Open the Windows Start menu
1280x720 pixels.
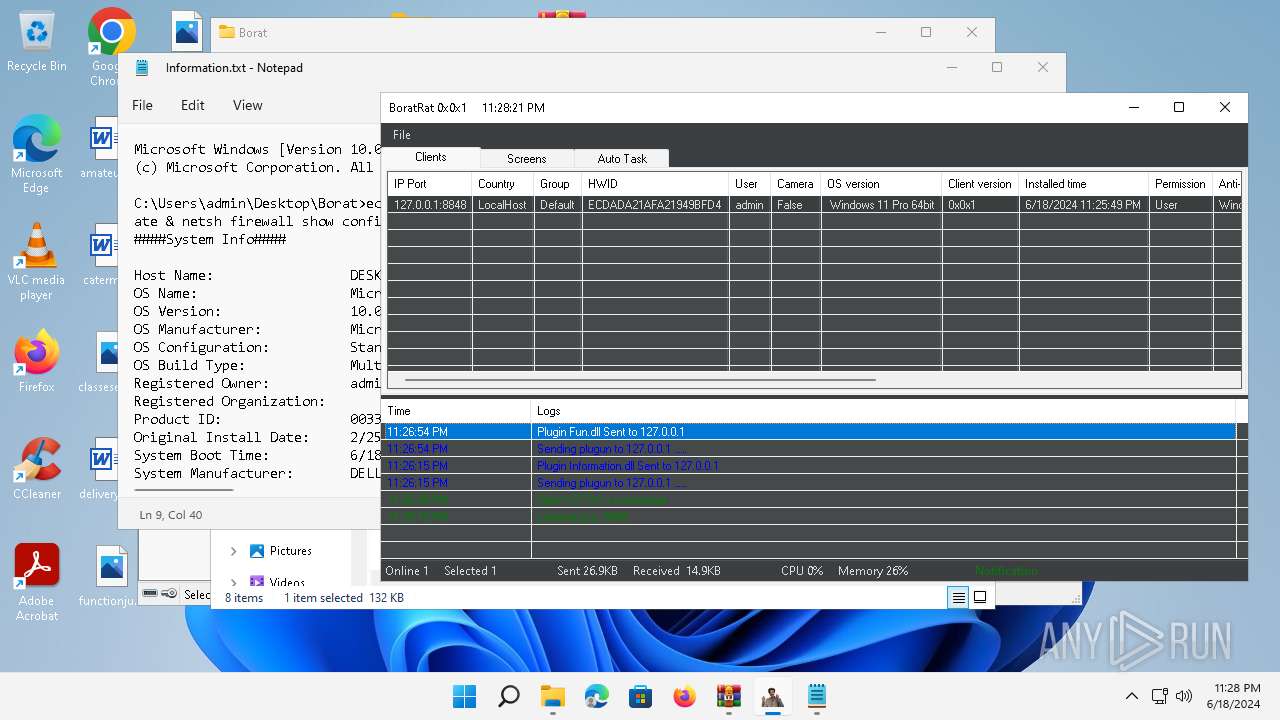coord(464,696)
